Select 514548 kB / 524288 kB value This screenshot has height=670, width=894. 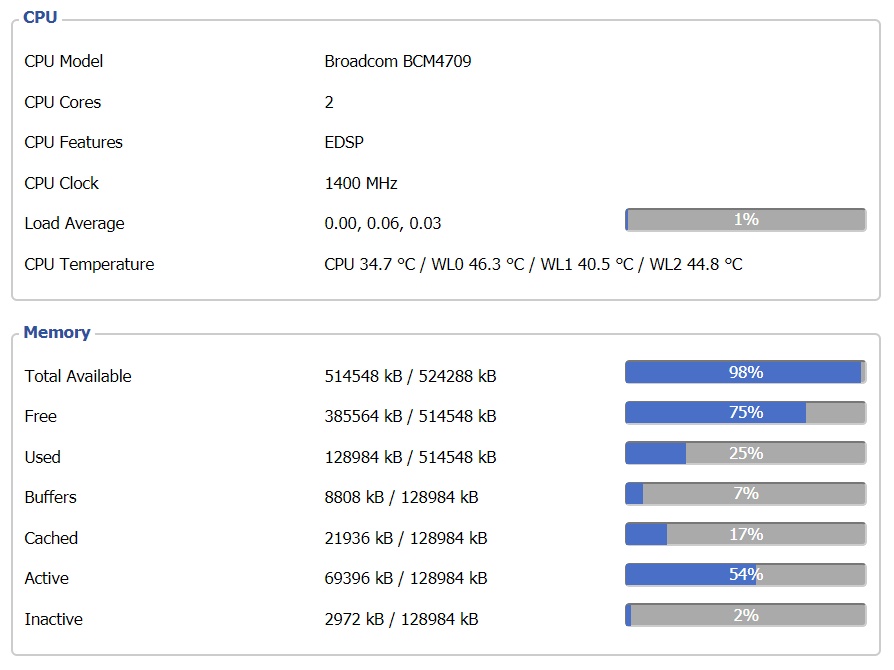click(411, 376)
